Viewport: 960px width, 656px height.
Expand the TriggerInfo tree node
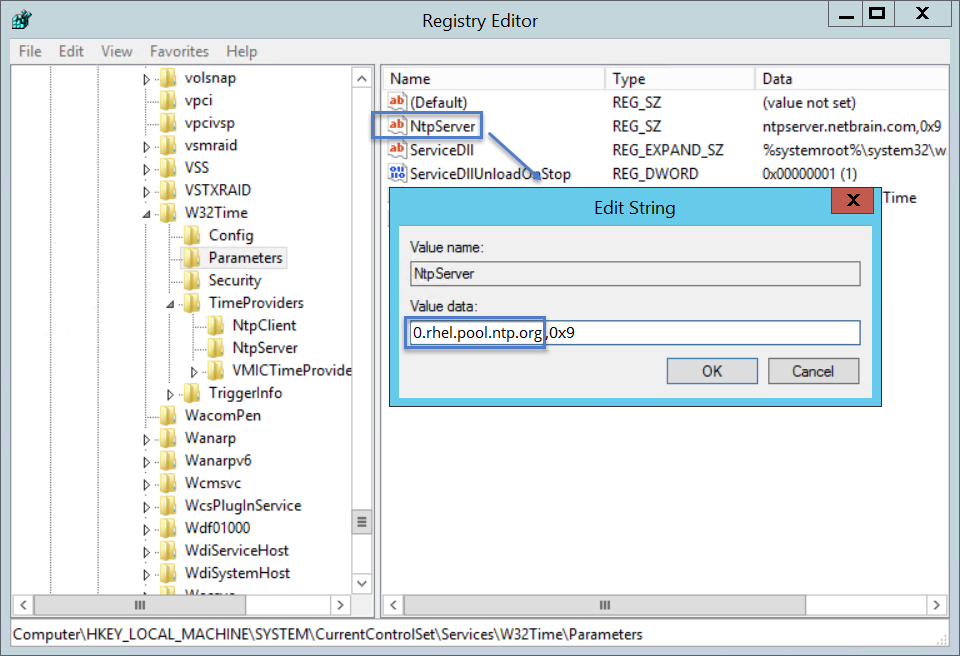(x=170, y=394)
